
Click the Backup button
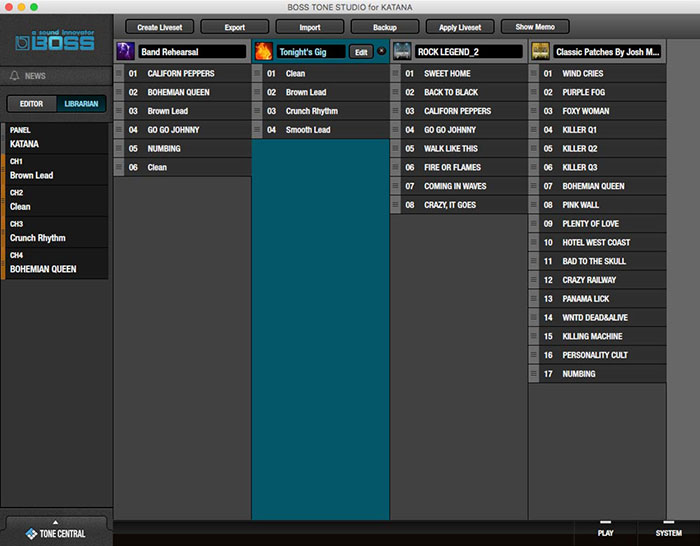[x=385, y=27]
